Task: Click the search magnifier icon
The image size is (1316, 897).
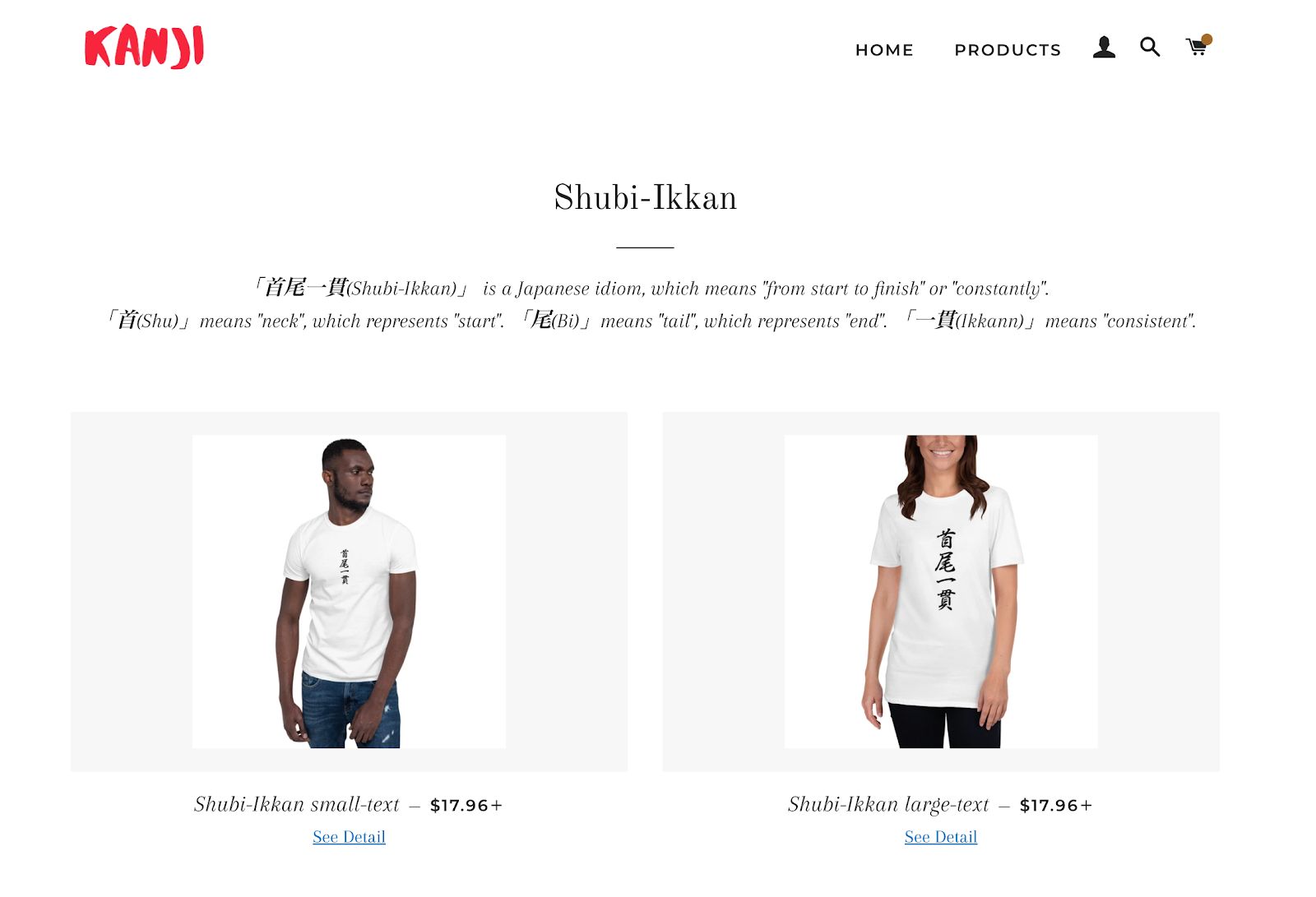Action: pos(1150,47)
